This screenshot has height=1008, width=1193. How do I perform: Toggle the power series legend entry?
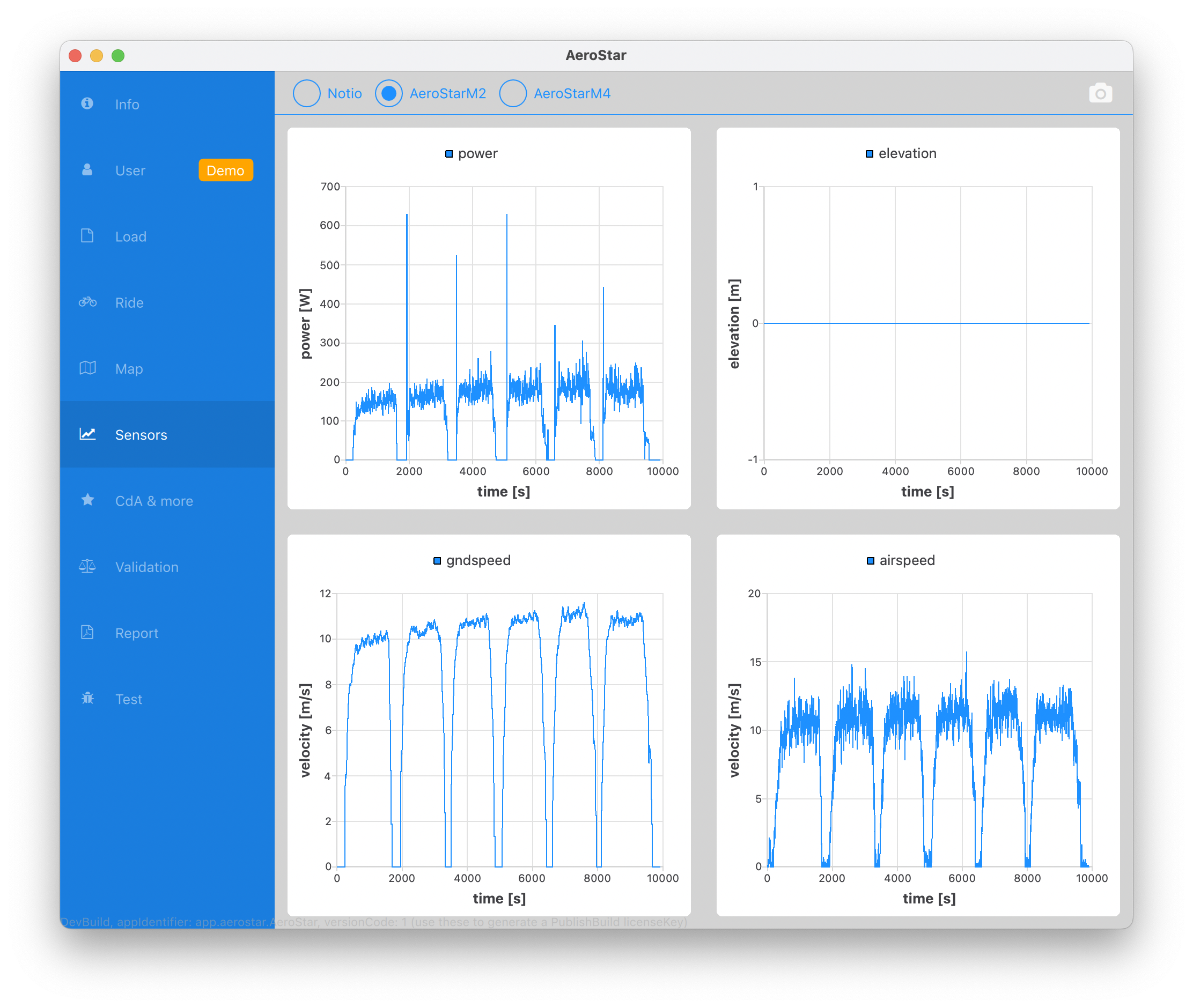(x=472, y=154)
